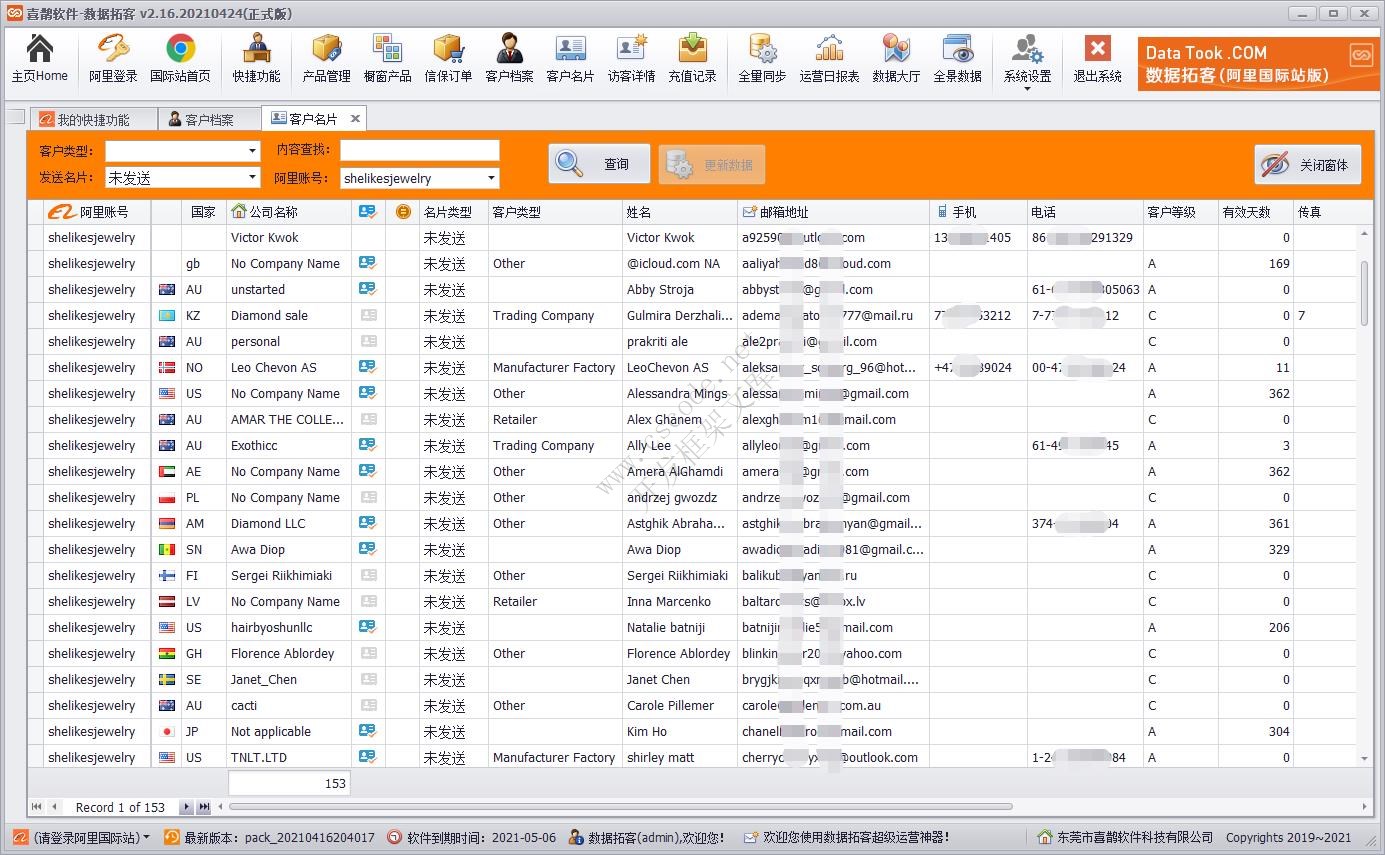The height and width of the screenshot is (855, 1385).
Task: Click the Data Took .COM banner
Action: (1258, 64)
